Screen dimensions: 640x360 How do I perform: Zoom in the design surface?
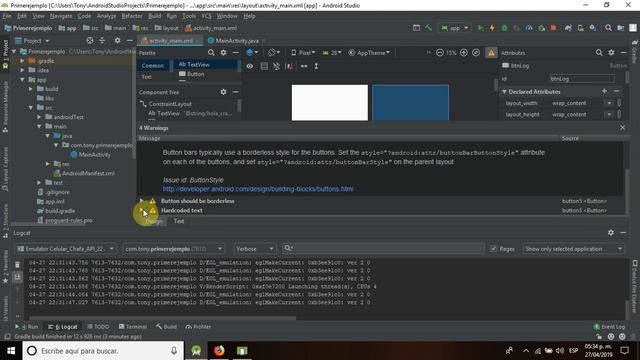coord(464,53)
